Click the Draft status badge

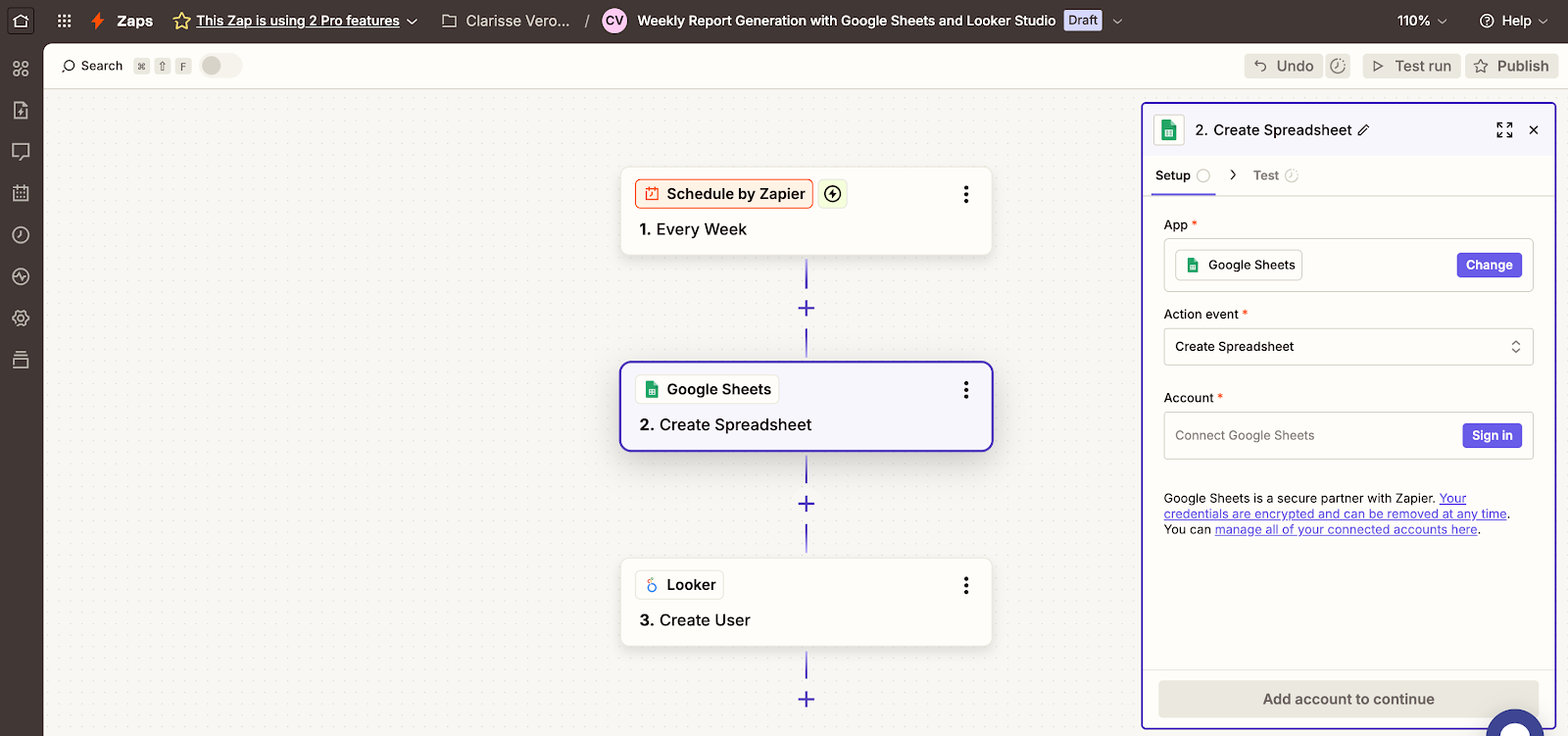pyautogui.click(x=1083, y=21)
